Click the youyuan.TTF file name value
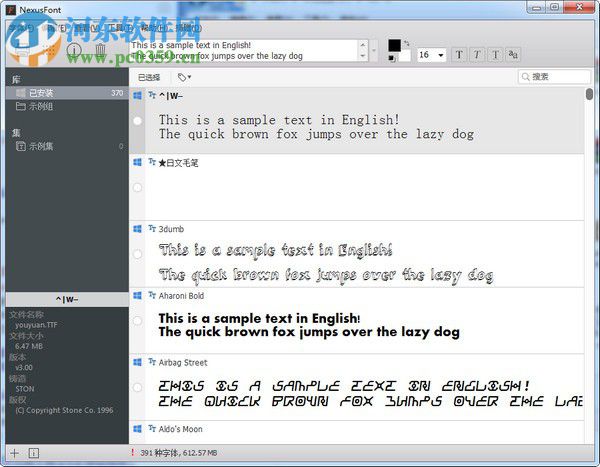The height and width of the screenshot is (467, 600). pyautogui.click(x=36, y=325)
